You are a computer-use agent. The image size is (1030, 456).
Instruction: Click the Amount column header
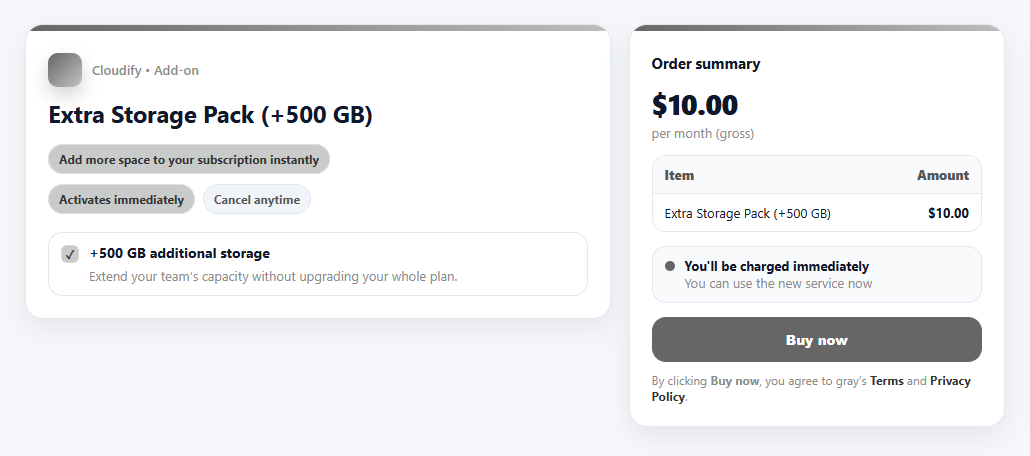[x=942, y=175]
